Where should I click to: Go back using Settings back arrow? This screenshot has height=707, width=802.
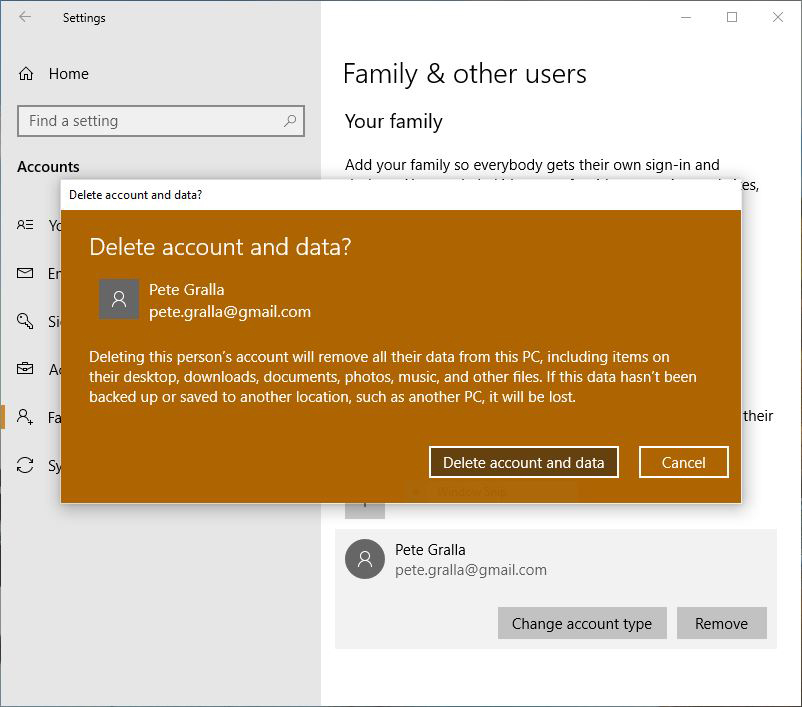[x=25, y=17]
